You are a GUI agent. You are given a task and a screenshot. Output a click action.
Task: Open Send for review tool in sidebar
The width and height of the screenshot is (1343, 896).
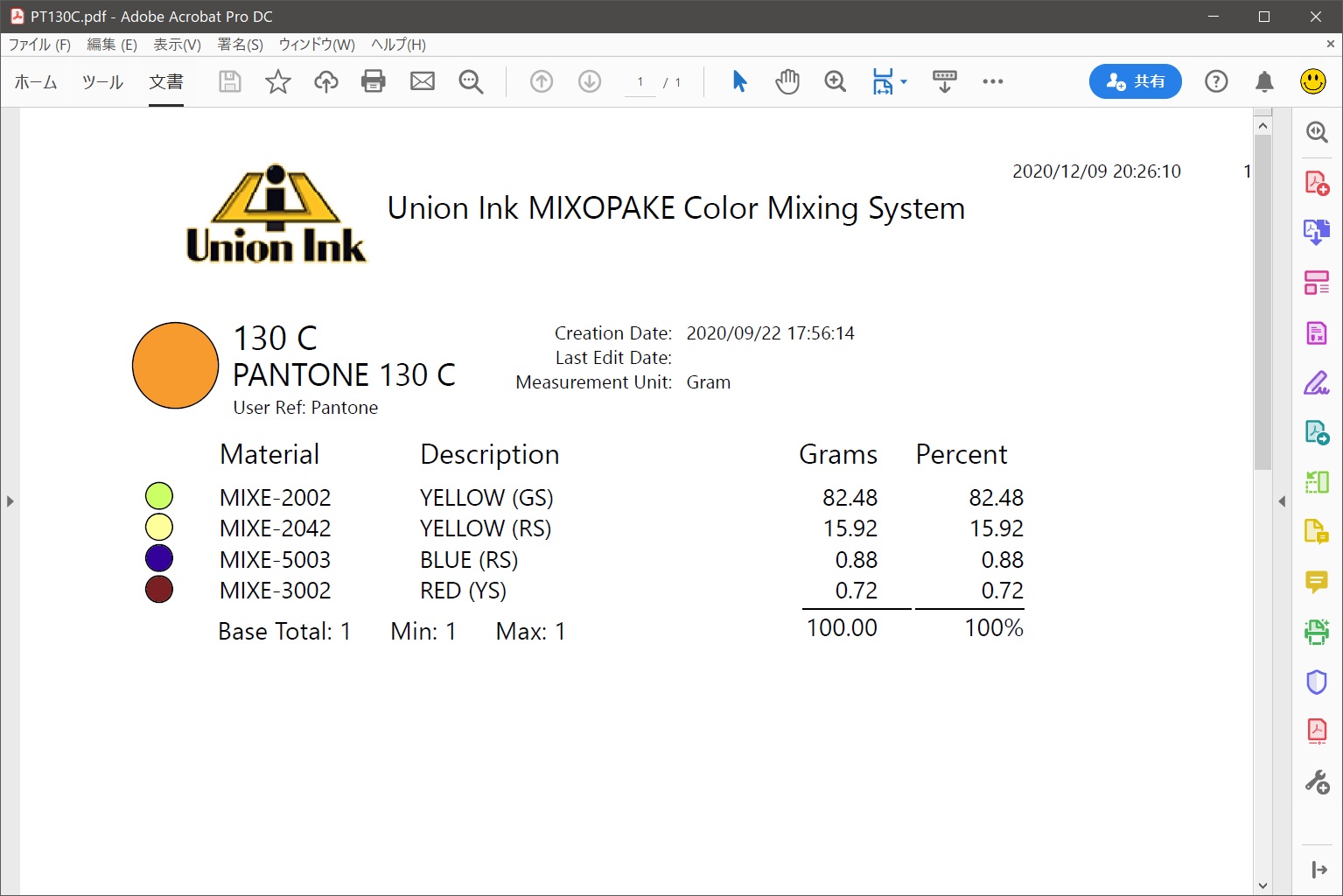(x=1317, y=432)
